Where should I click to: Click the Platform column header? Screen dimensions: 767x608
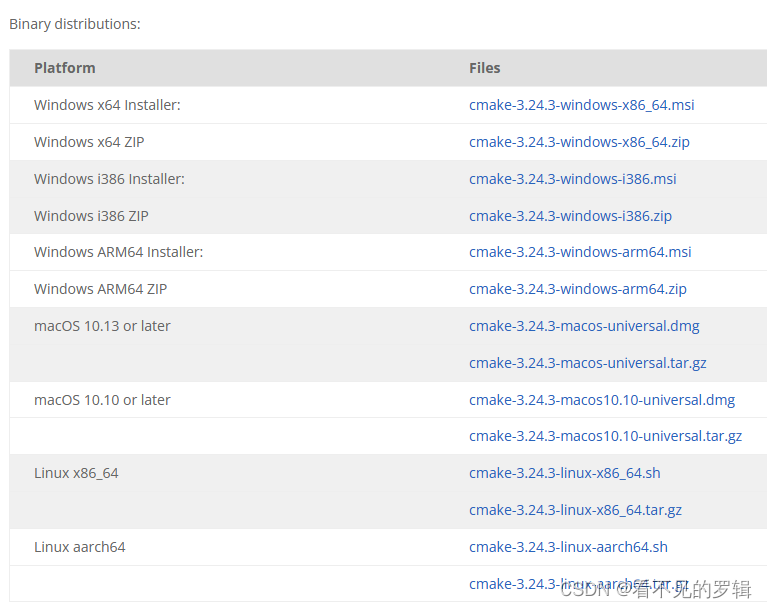coord(65,68)
